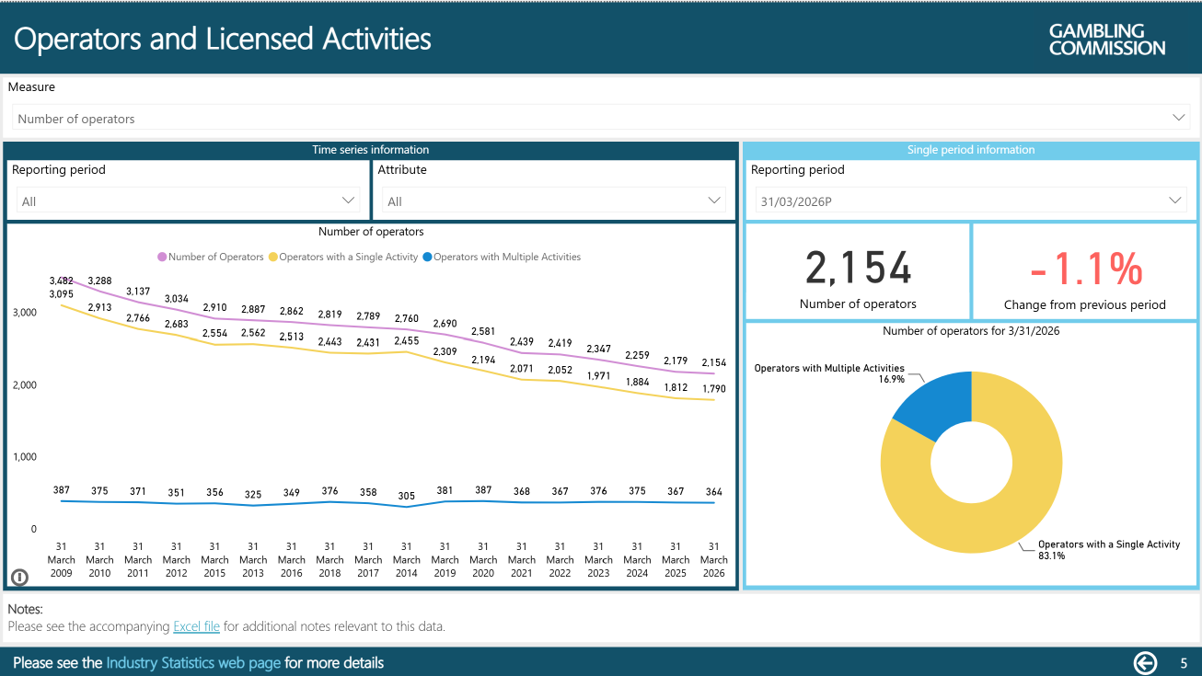Screen dimensions: 1202x676
Task: Click the 1,790 data label
Action: click(714, 389)
